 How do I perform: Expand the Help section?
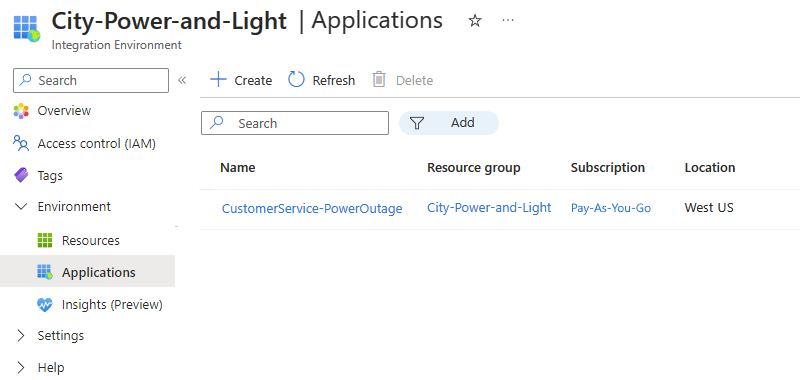(x=21, y=367)
